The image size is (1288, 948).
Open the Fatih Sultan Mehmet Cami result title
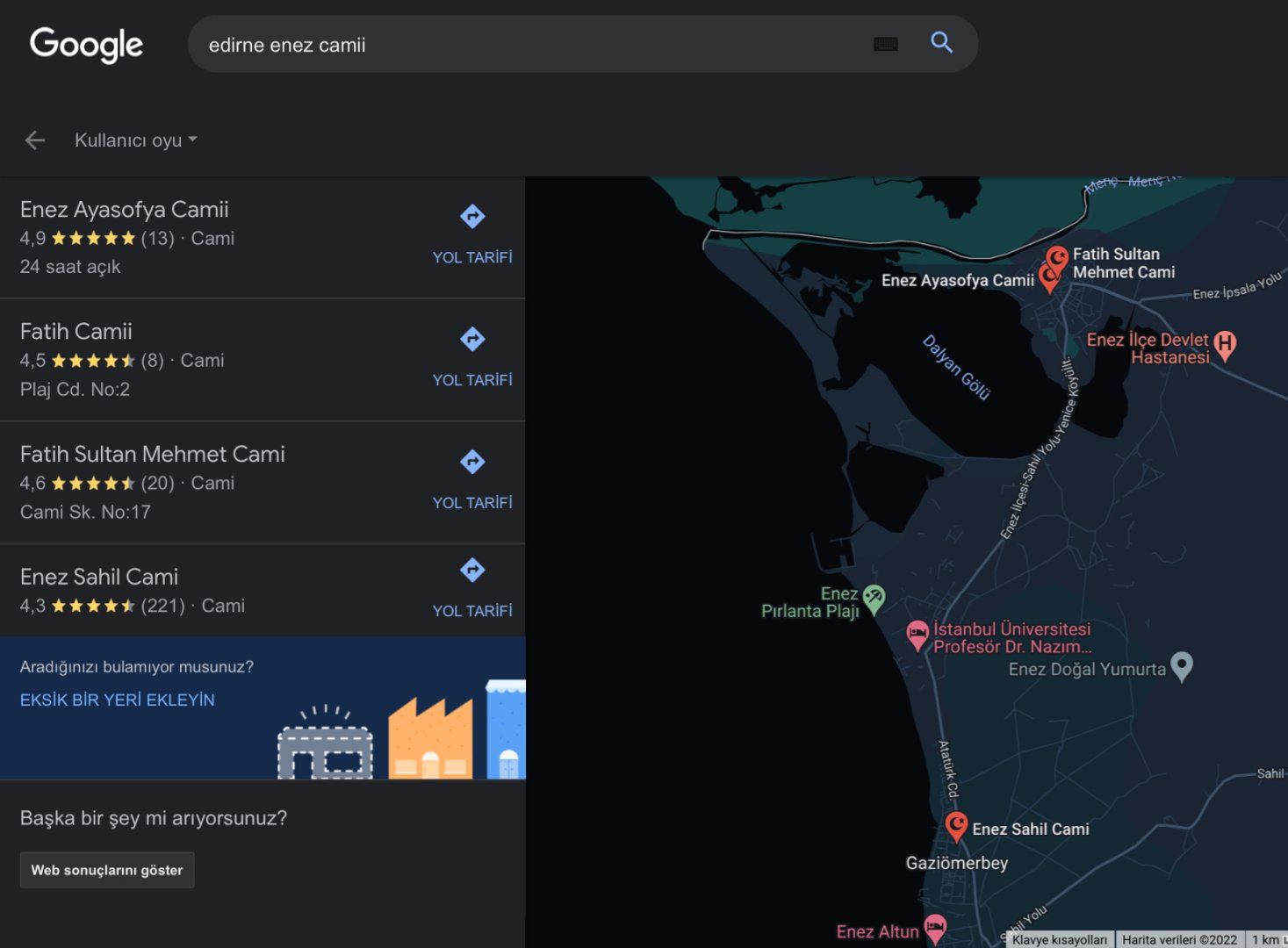point(153,455)
